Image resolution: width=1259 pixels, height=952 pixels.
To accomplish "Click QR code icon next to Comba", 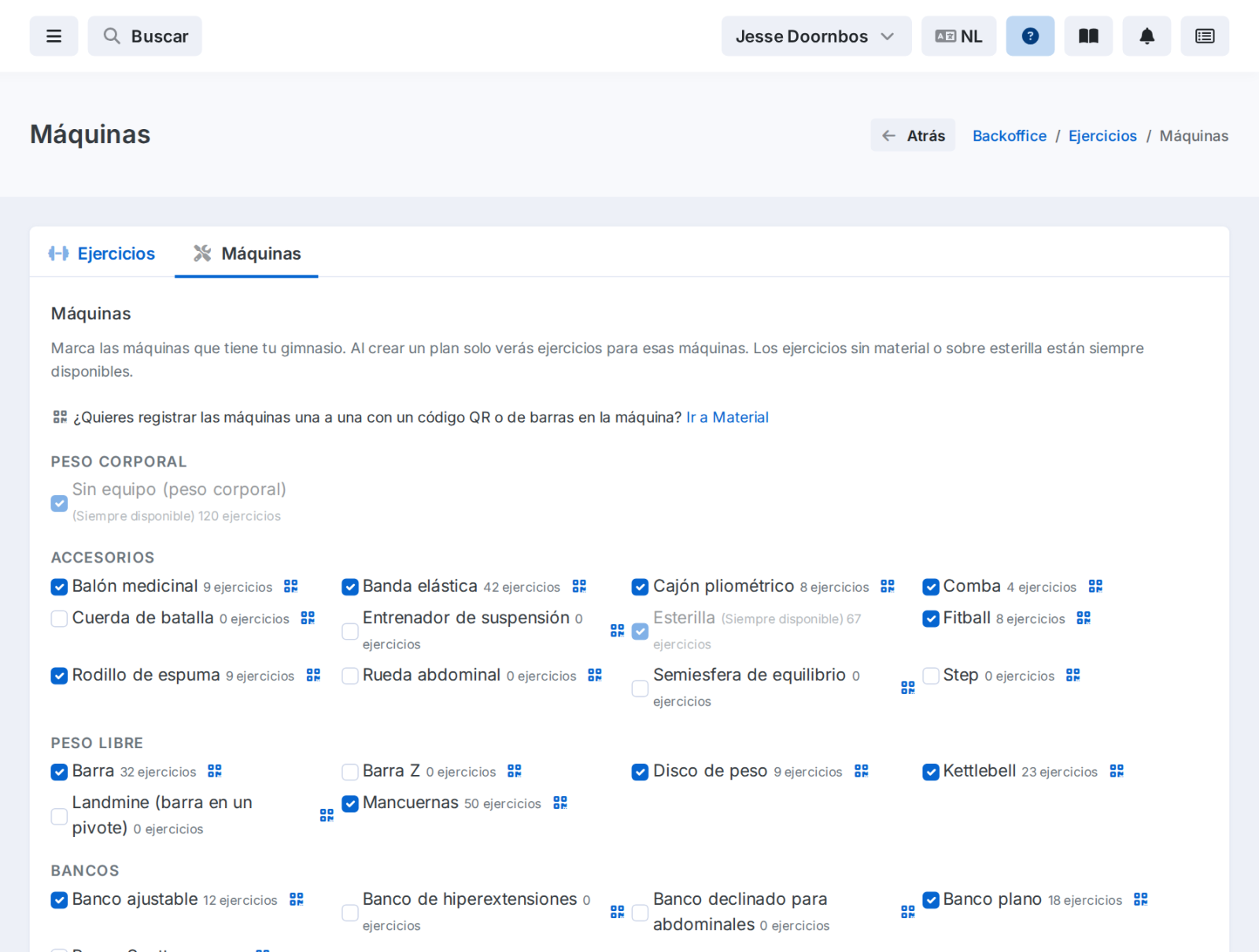I will [1095, 586].
